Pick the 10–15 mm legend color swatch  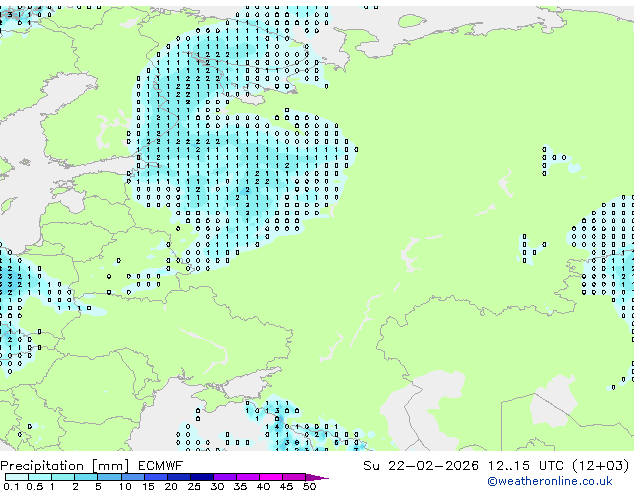(x=132, y=477)
